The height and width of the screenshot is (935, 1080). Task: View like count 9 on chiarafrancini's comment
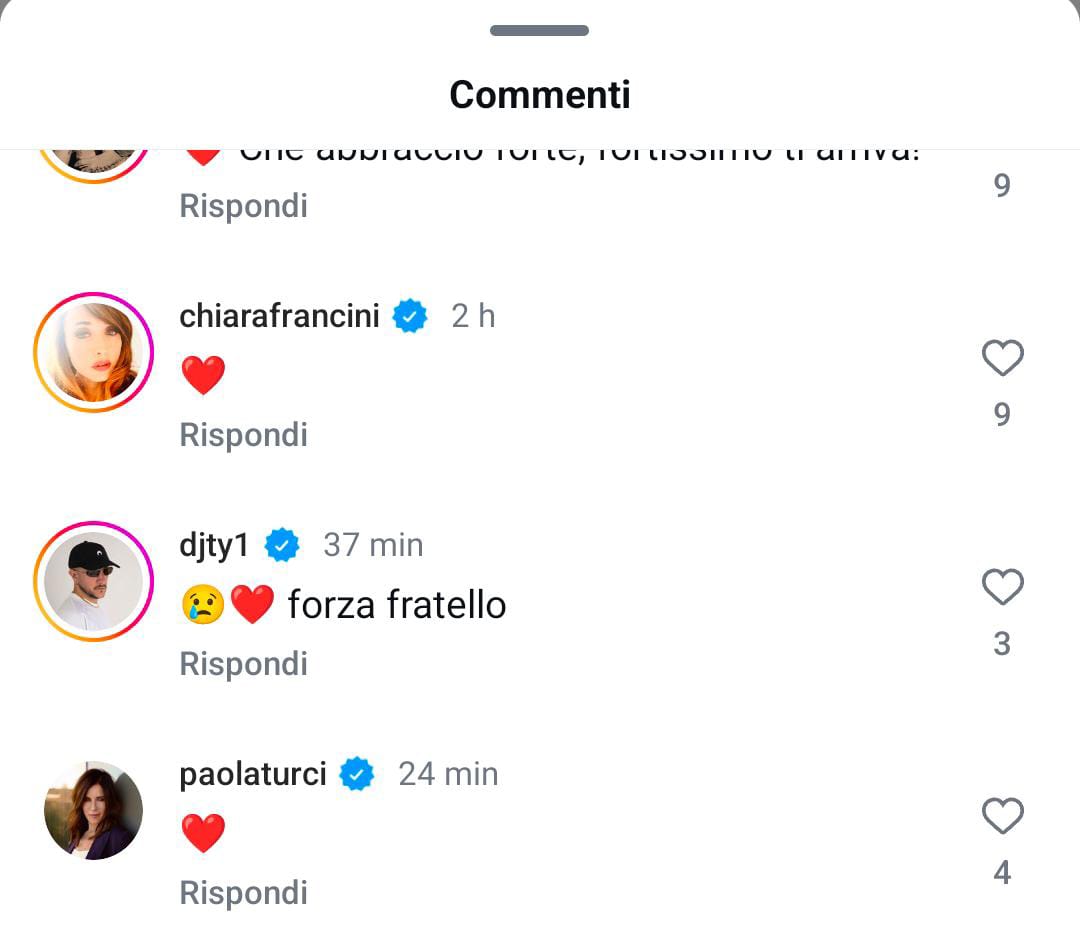pyautogui.click(x=1002, y=414)
